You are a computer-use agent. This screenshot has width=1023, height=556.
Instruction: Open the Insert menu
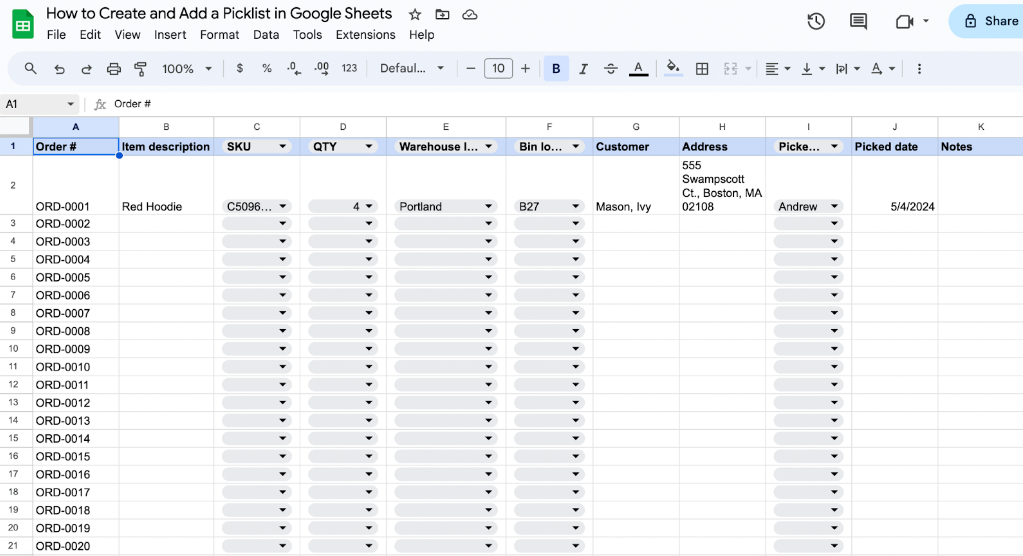170,35
